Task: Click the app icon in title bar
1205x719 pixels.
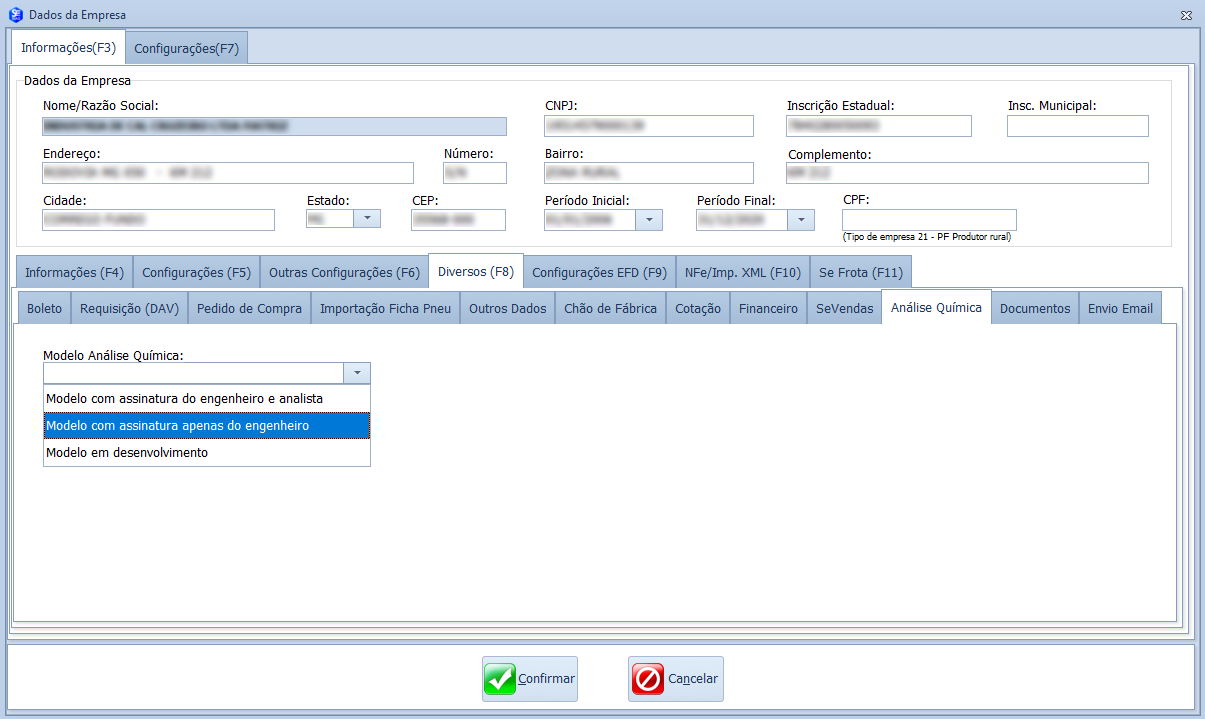Action: pyautogui.click(x=15, y=15)
